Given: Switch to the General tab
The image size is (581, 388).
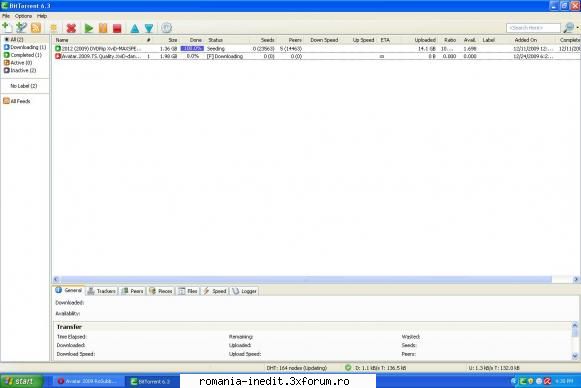Looking at the screenshot, I should coord(69,290).
